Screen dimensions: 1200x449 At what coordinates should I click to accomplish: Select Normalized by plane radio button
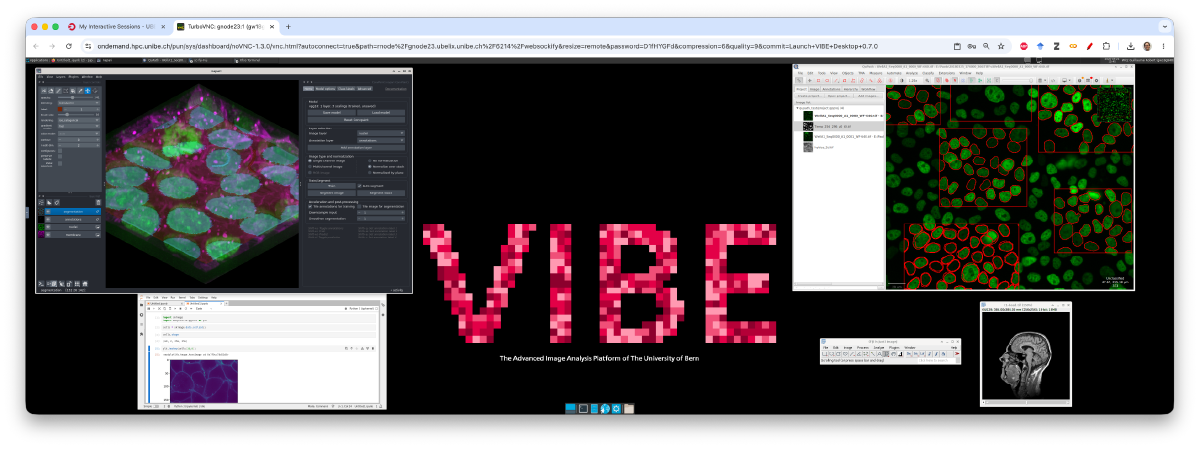point(370,172)
